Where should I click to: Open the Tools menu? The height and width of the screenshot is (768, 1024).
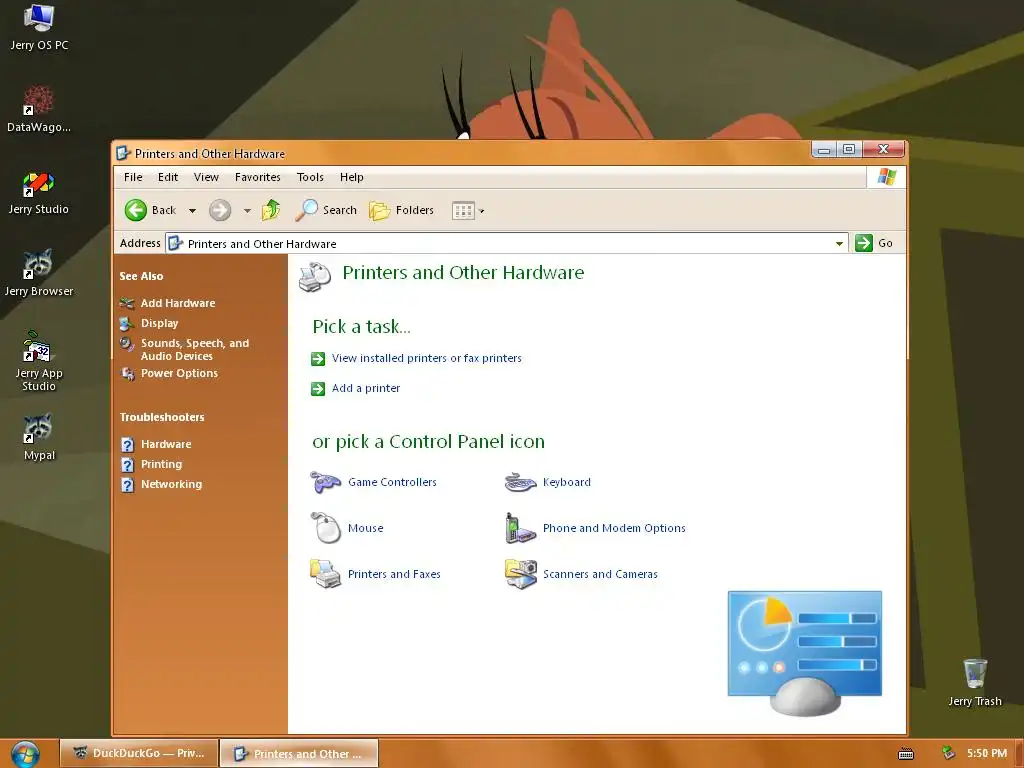(310, 177)
